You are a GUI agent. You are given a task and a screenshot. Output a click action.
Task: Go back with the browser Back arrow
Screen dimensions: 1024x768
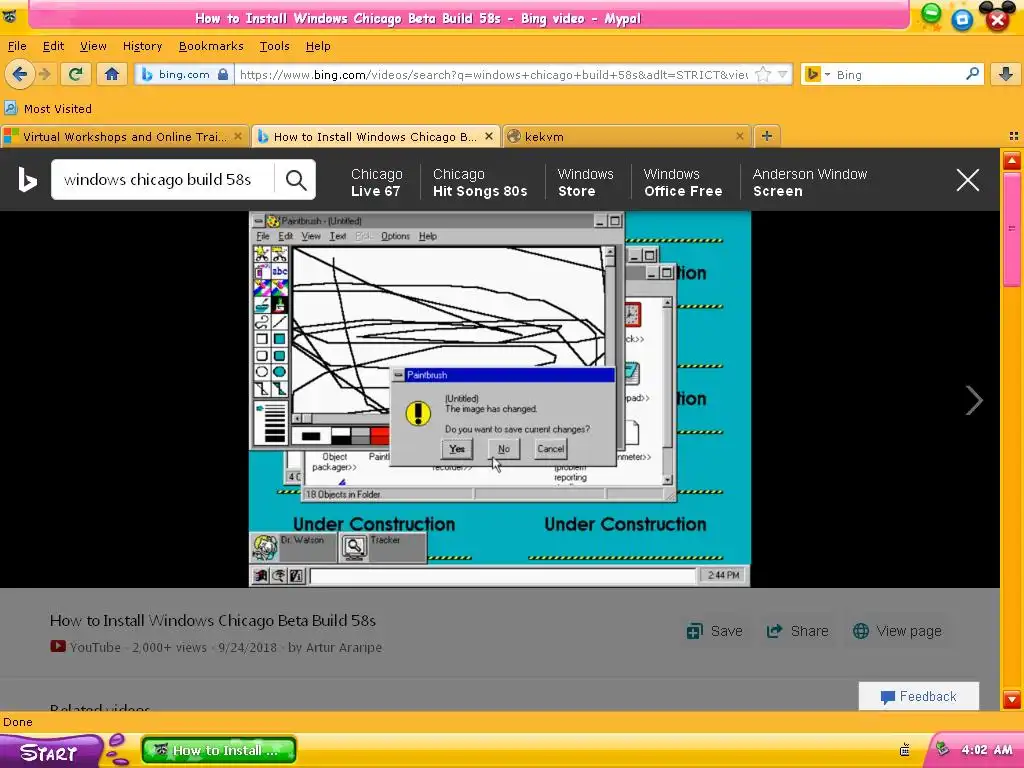tap(20, 74)
